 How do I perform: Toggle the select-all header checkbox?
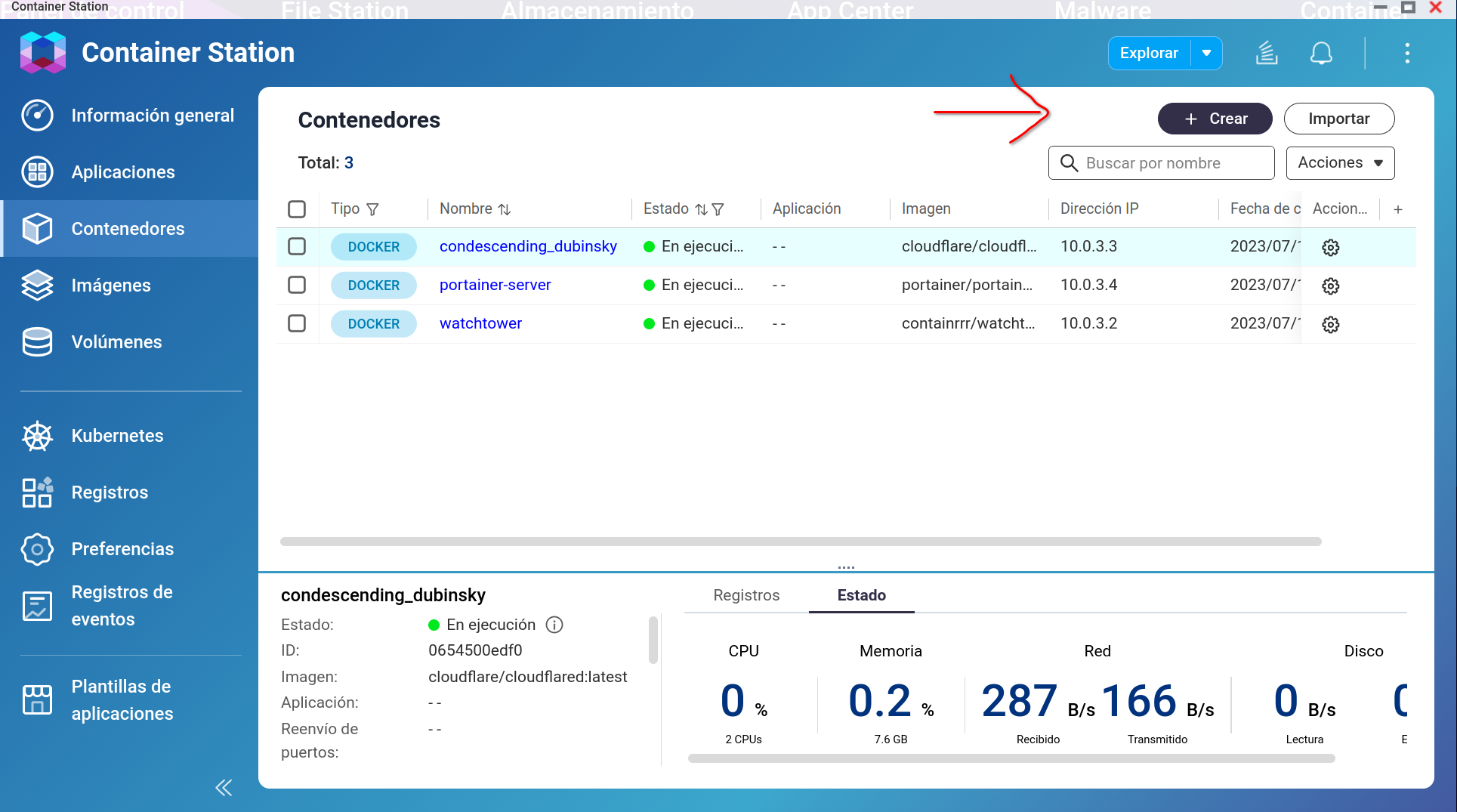(297, 209)
